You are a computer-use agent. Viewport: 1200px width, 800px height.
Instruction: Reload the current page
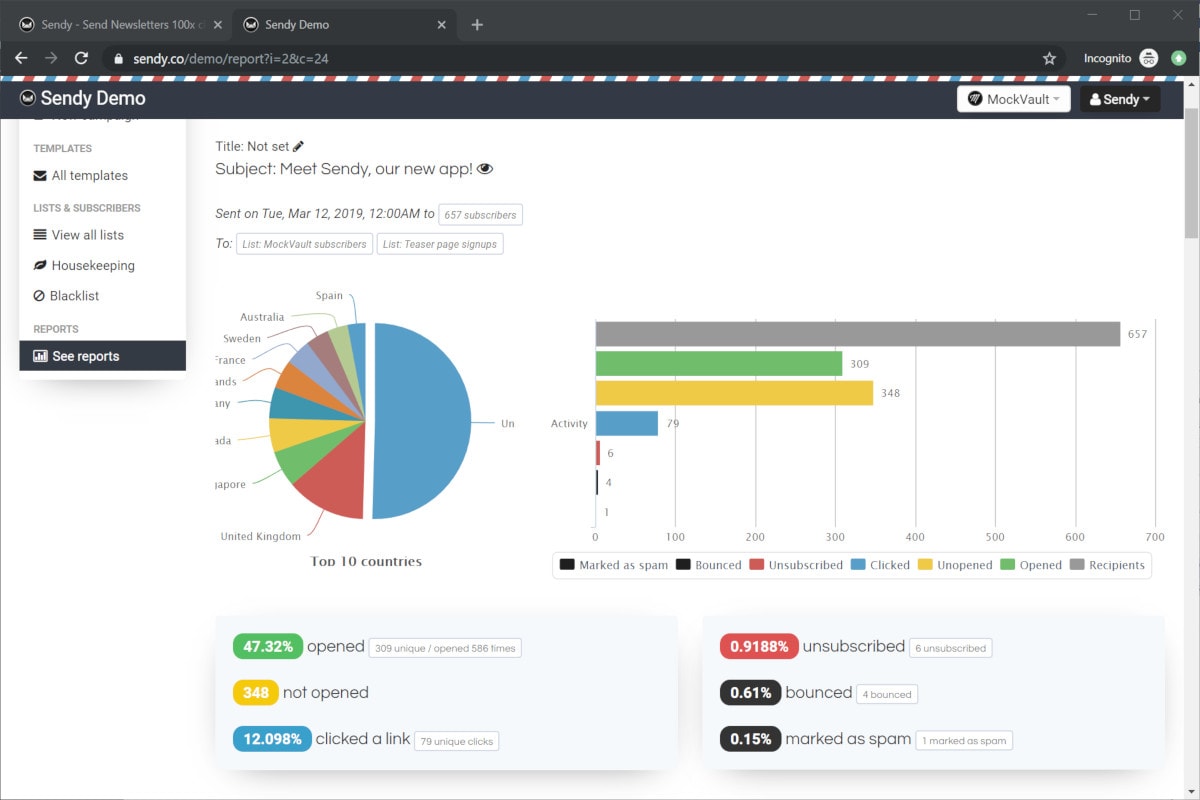pos(82,58)
